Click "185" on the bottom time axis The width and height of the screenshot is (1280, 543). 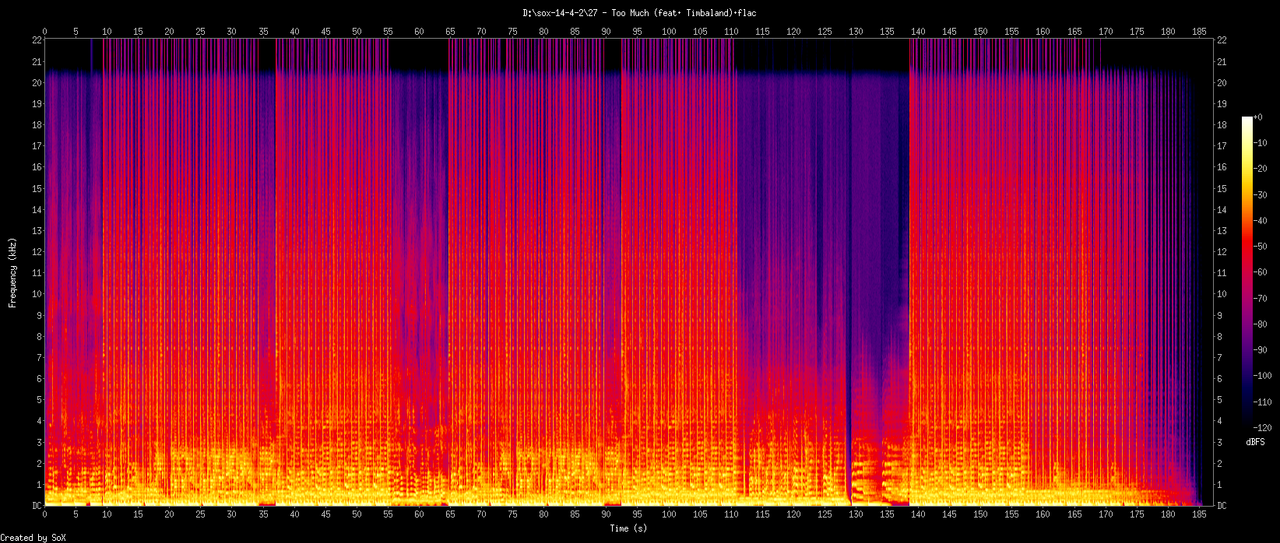tap(1199, 516)
